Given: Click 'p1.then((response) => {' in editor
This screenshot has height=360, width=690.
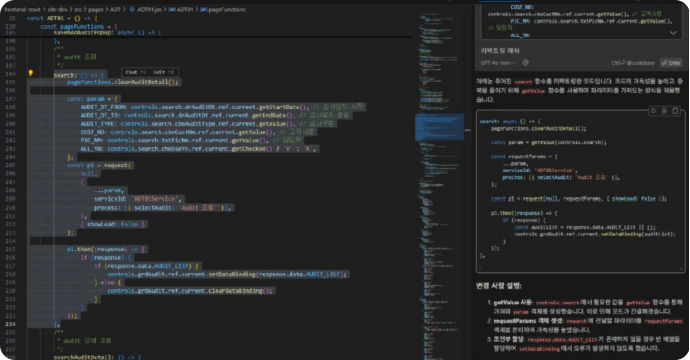Looking at the screenshot, I should pyautogui.click(x=106, y=249).
